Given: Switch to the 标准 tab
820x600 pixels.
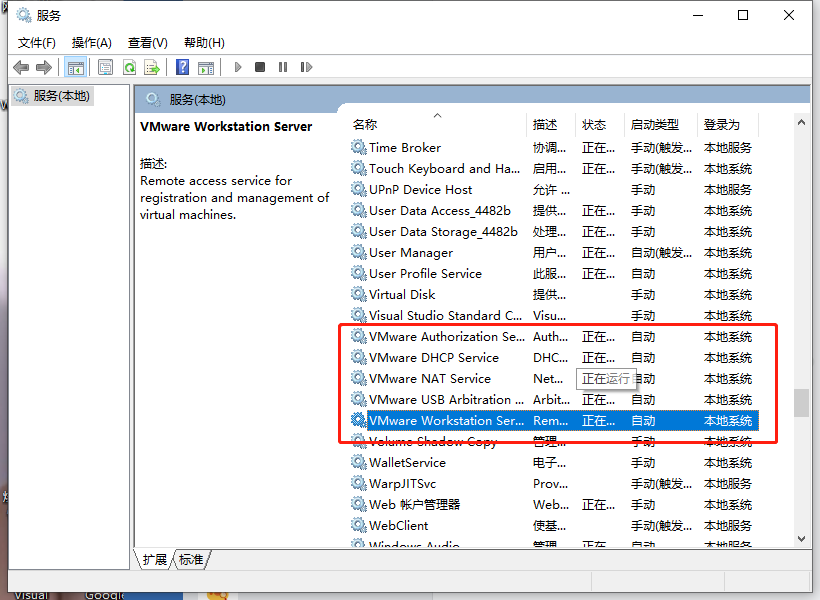Looking at the screenshot, I should tap(191, 560).
